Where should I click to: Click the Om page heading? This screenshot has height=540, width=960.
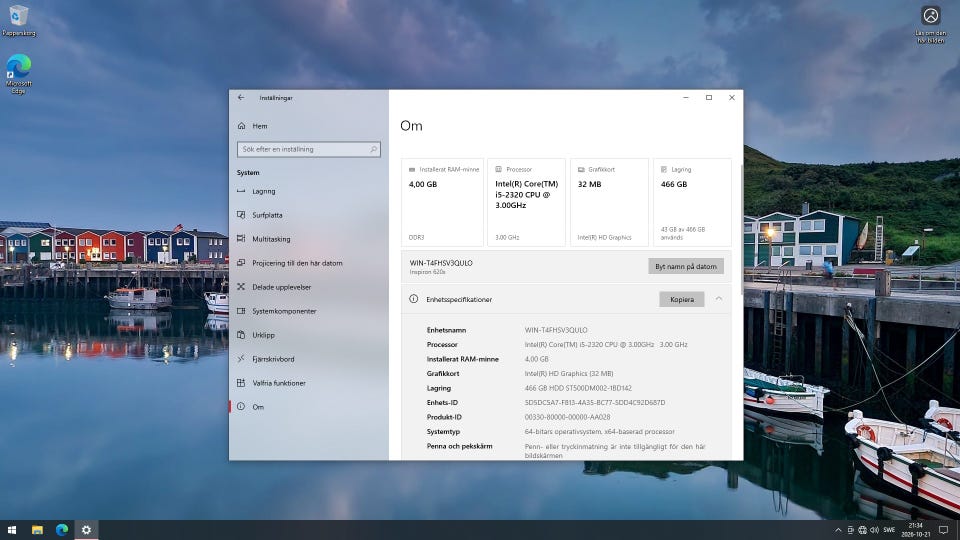[x=411, y=126]
